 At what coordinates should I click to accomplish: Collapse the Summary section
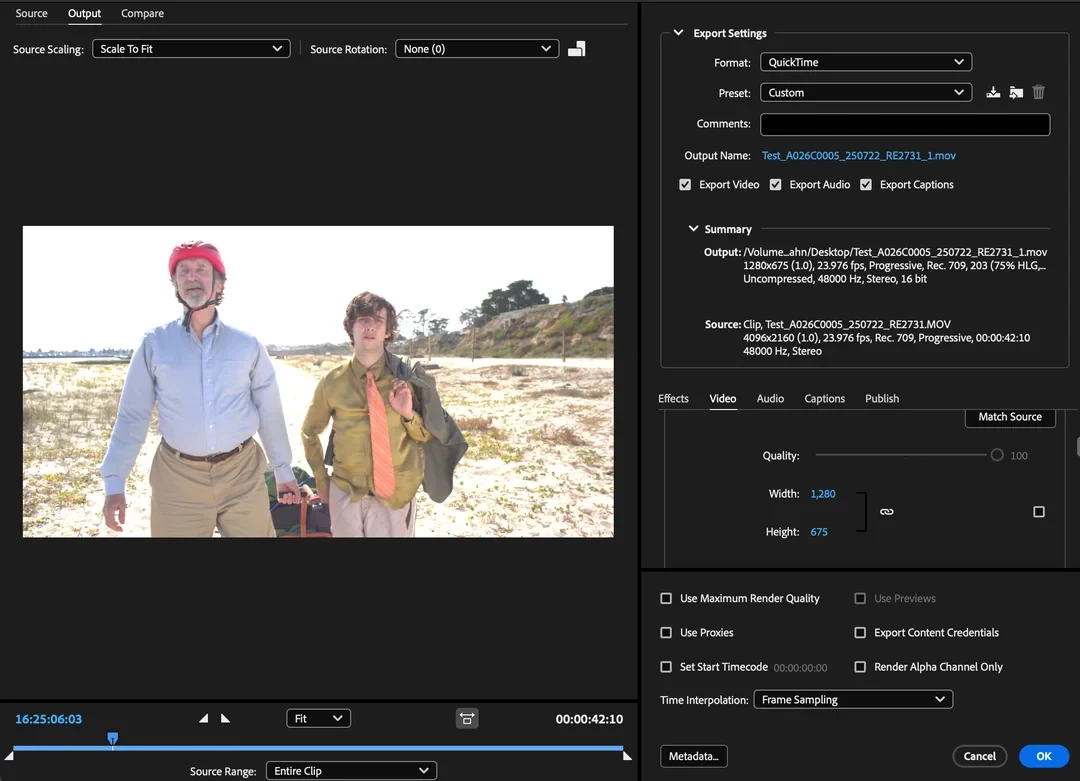click(693, 229)
